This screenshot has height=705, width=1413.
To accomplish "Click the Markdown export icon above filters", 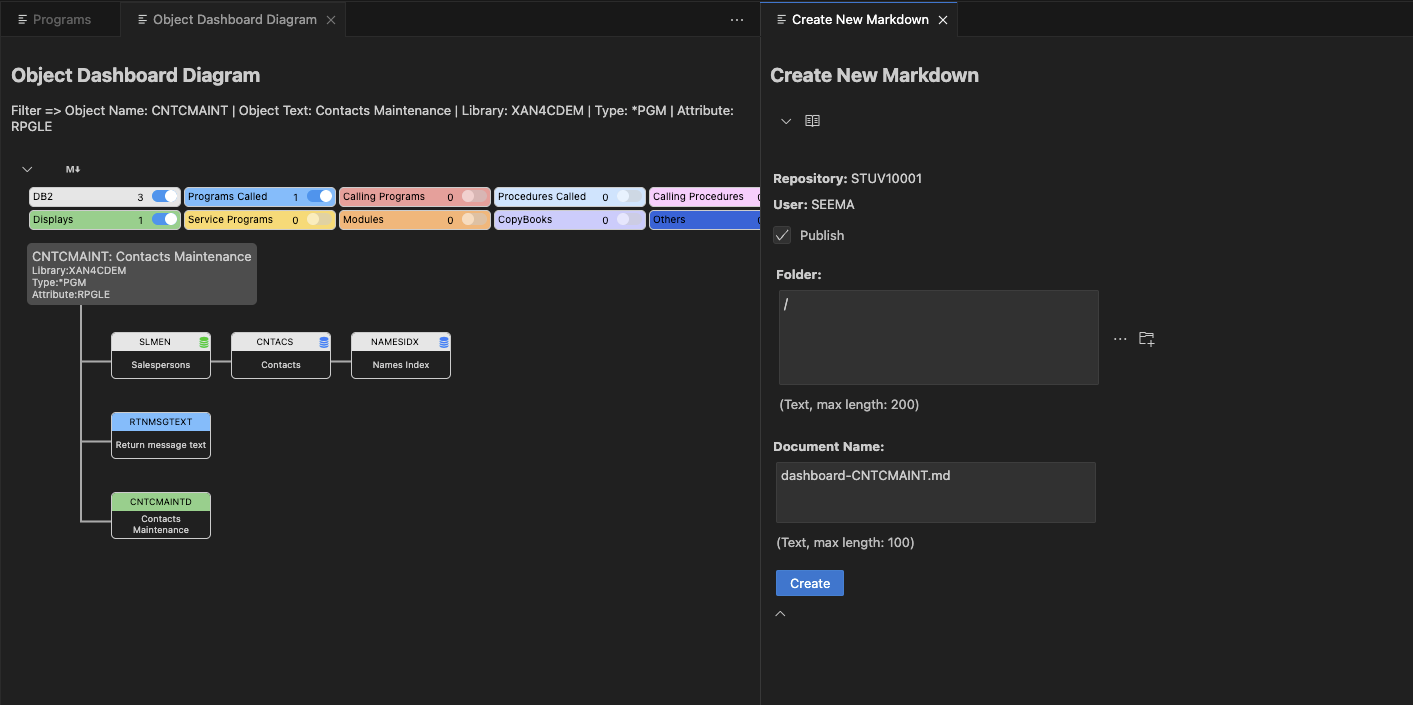I will tap(73, 170).
